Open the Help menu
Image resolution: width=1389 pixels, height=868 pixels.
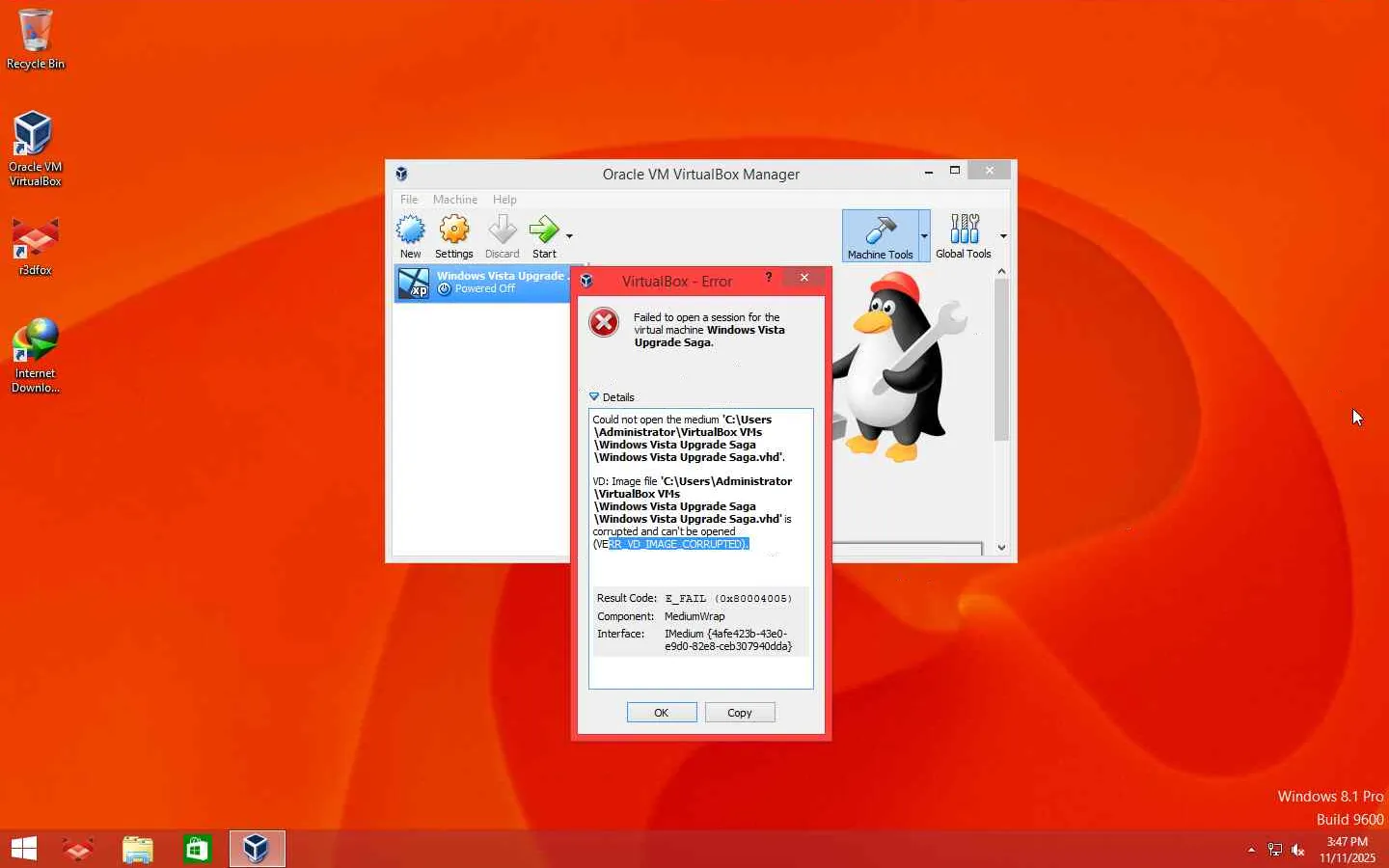click(504, 200)
